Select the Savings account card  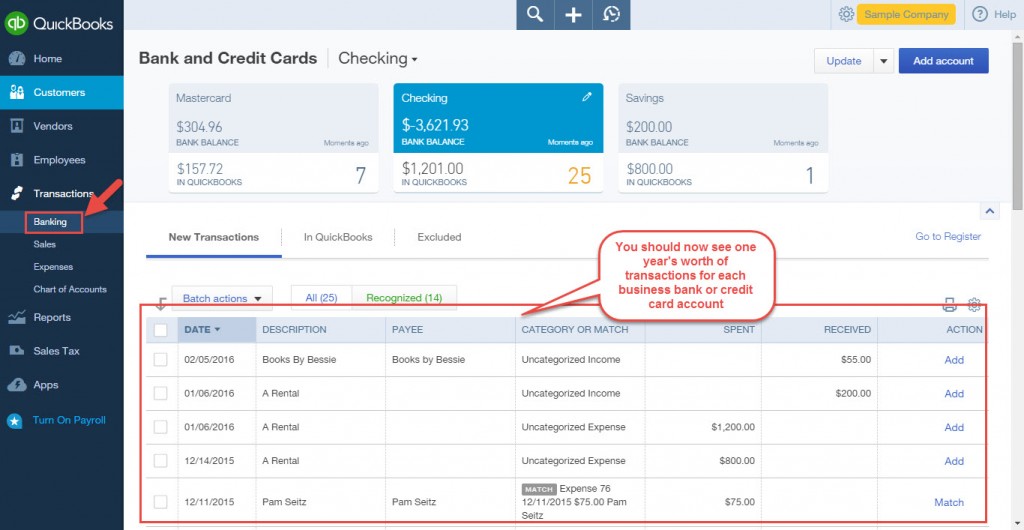coord(723,138)
